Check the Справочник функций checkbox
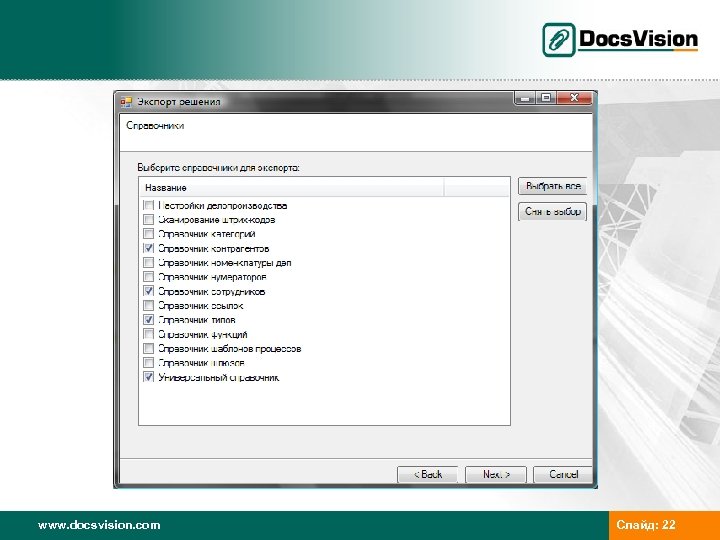This screenshot has width=720, height=540. coord(148,334)
